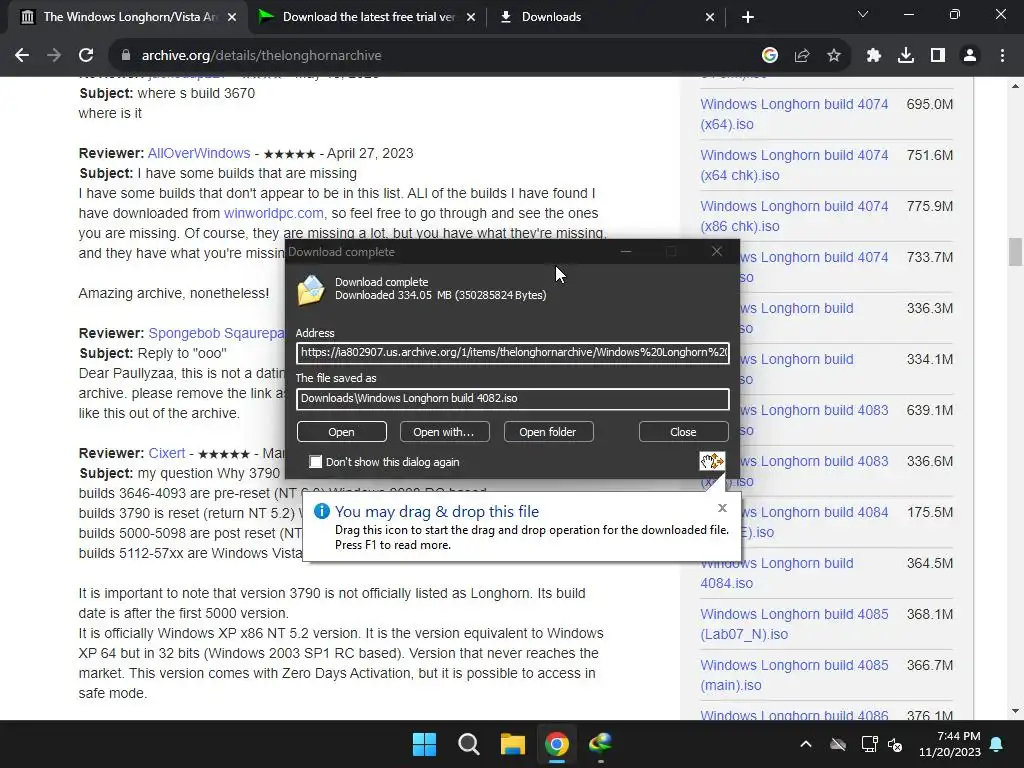Bookmark this page with the star icon
Image resolution: width=1024 pixels, height=768 pixels.
click(x=834, y=56)
